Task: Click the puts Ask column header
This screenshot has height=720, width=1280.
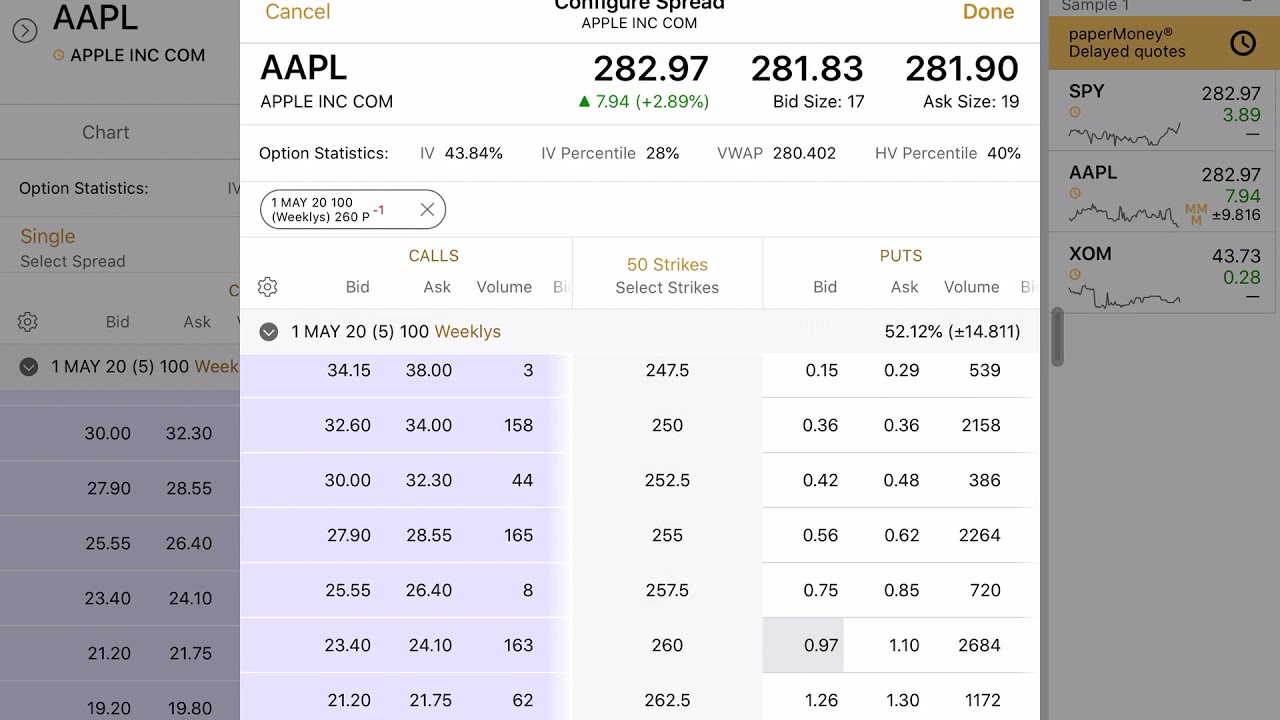Action: [x=904, y=287]
